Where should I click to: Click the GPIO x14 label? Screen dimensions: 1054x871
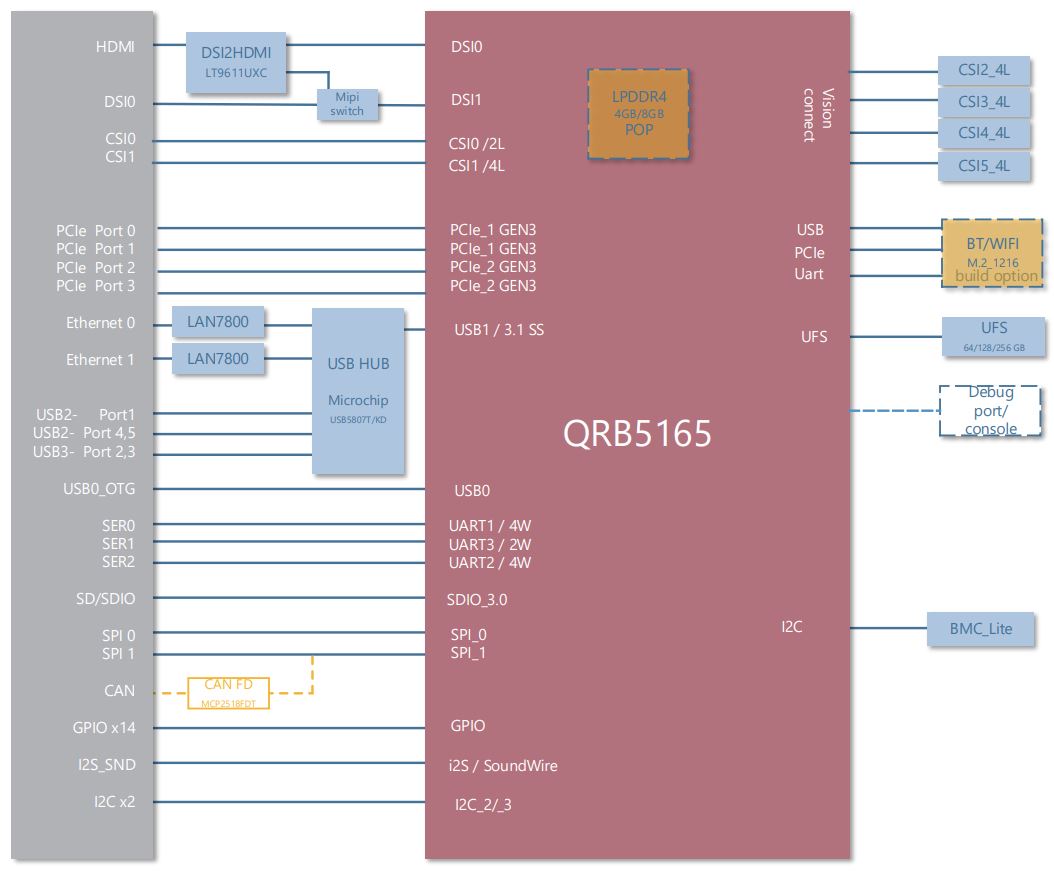click(104, 727)
